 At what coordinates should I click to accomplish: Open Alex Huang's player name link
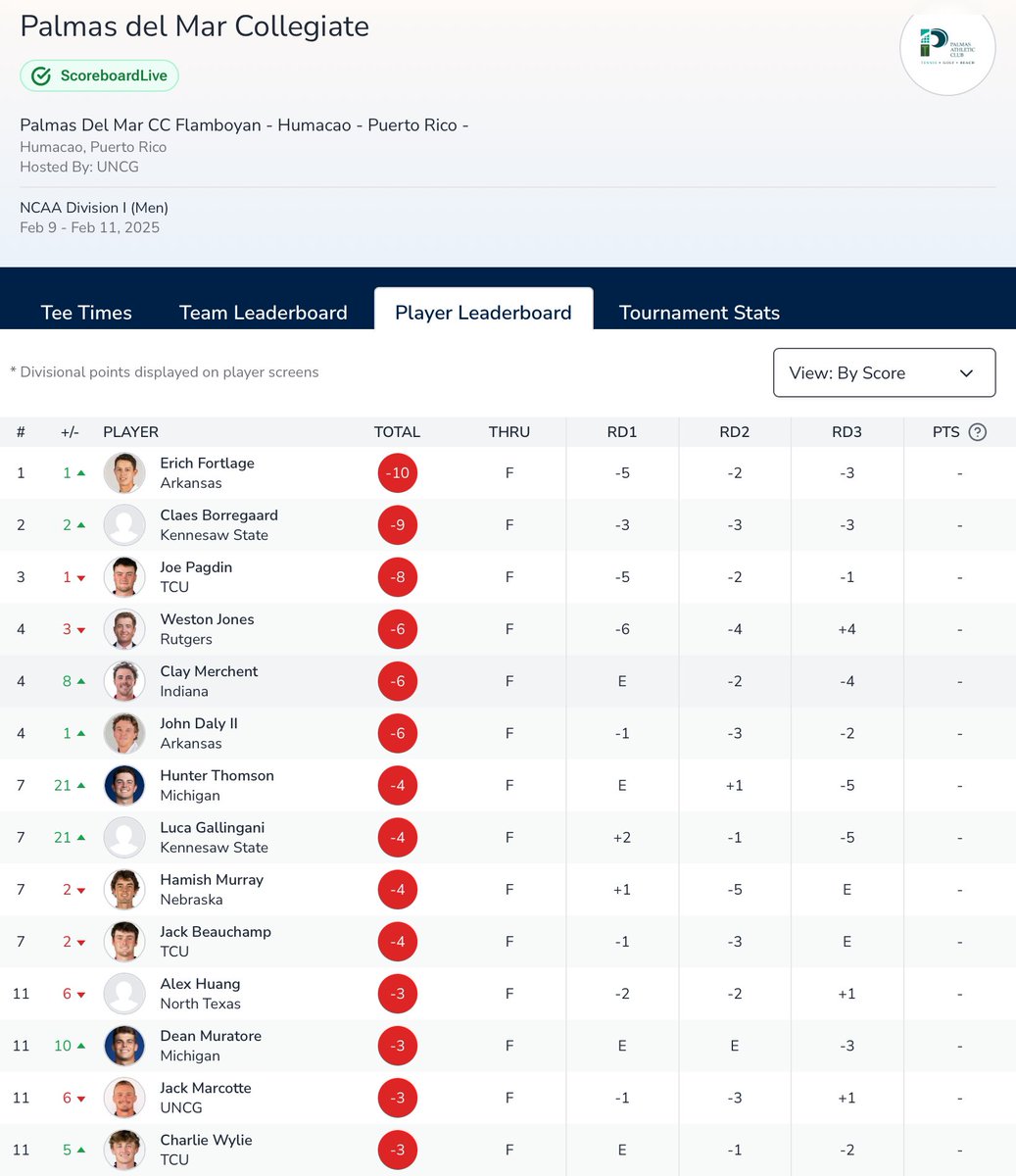click(200, 982)
